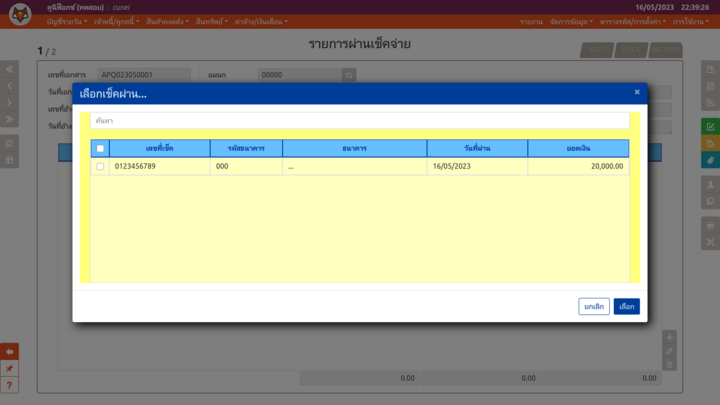Click the orange back arrow icon
Viewport: 720px width, 405px height.
[x=10, y=352]
